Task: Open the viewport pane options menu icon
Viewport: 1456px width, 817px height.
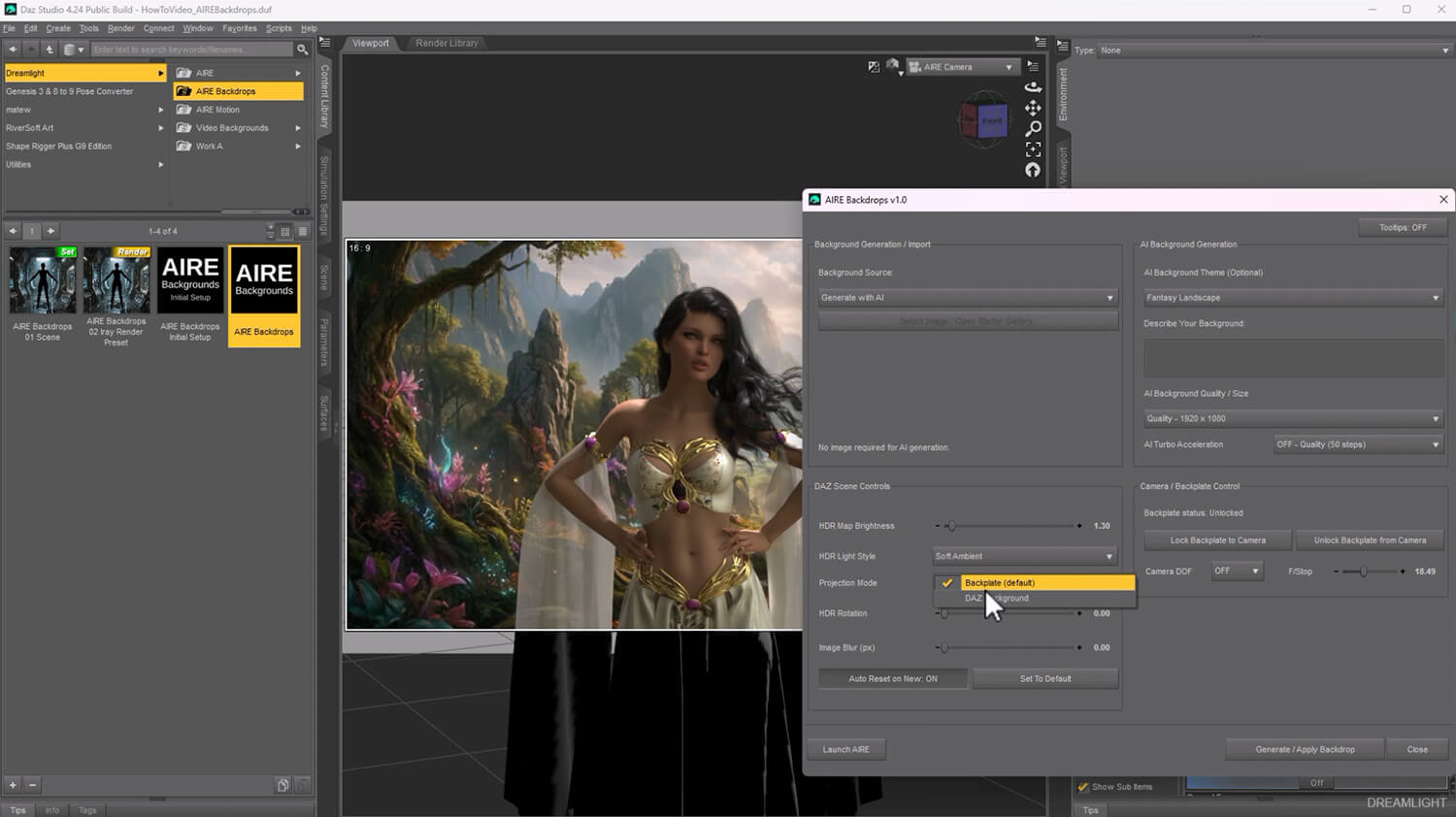Action: click(x=1041, y=43)
